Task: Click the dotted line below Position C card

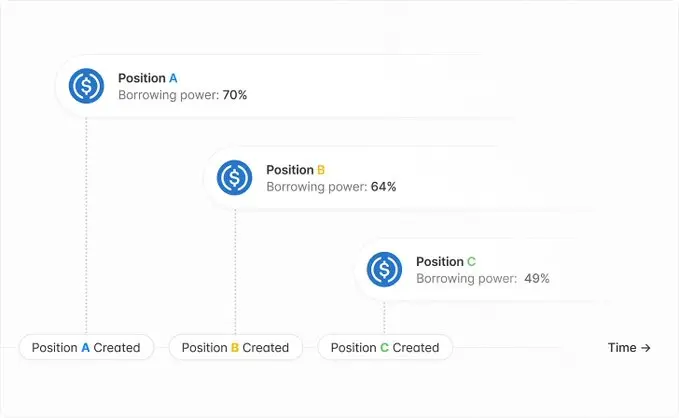Action: pyautogui.click(x=384, y=317)
